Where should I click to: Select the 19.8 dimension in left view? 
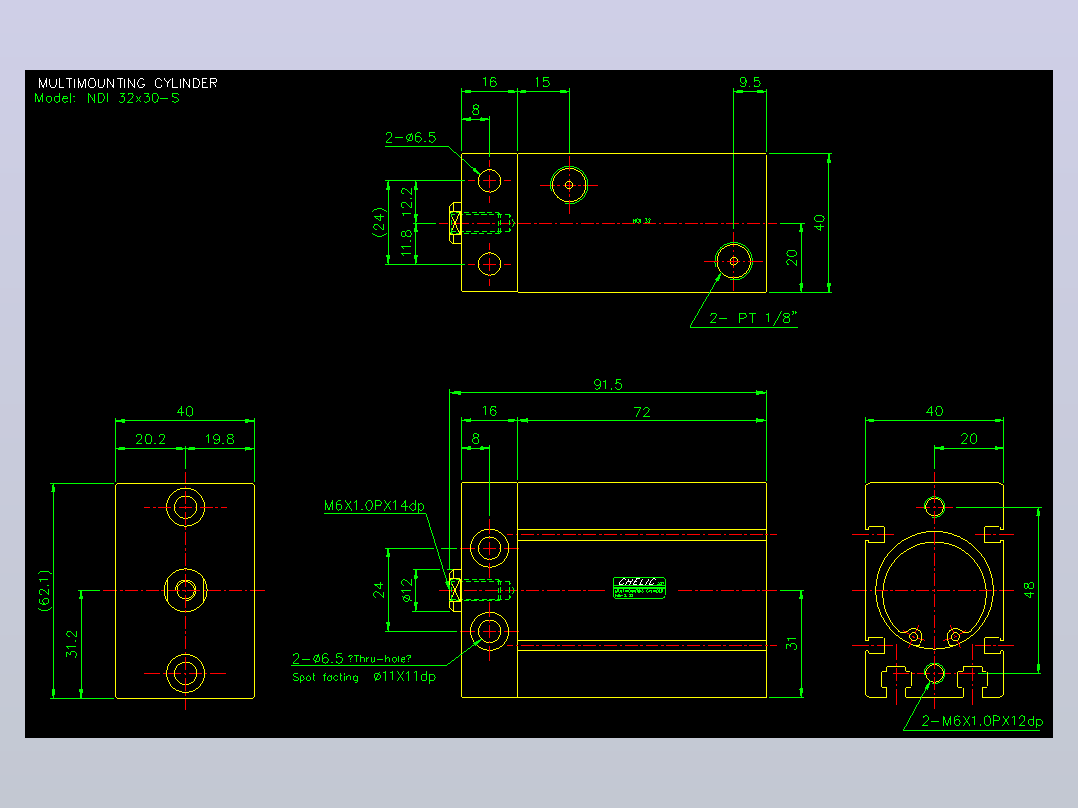tap(219, 439)
